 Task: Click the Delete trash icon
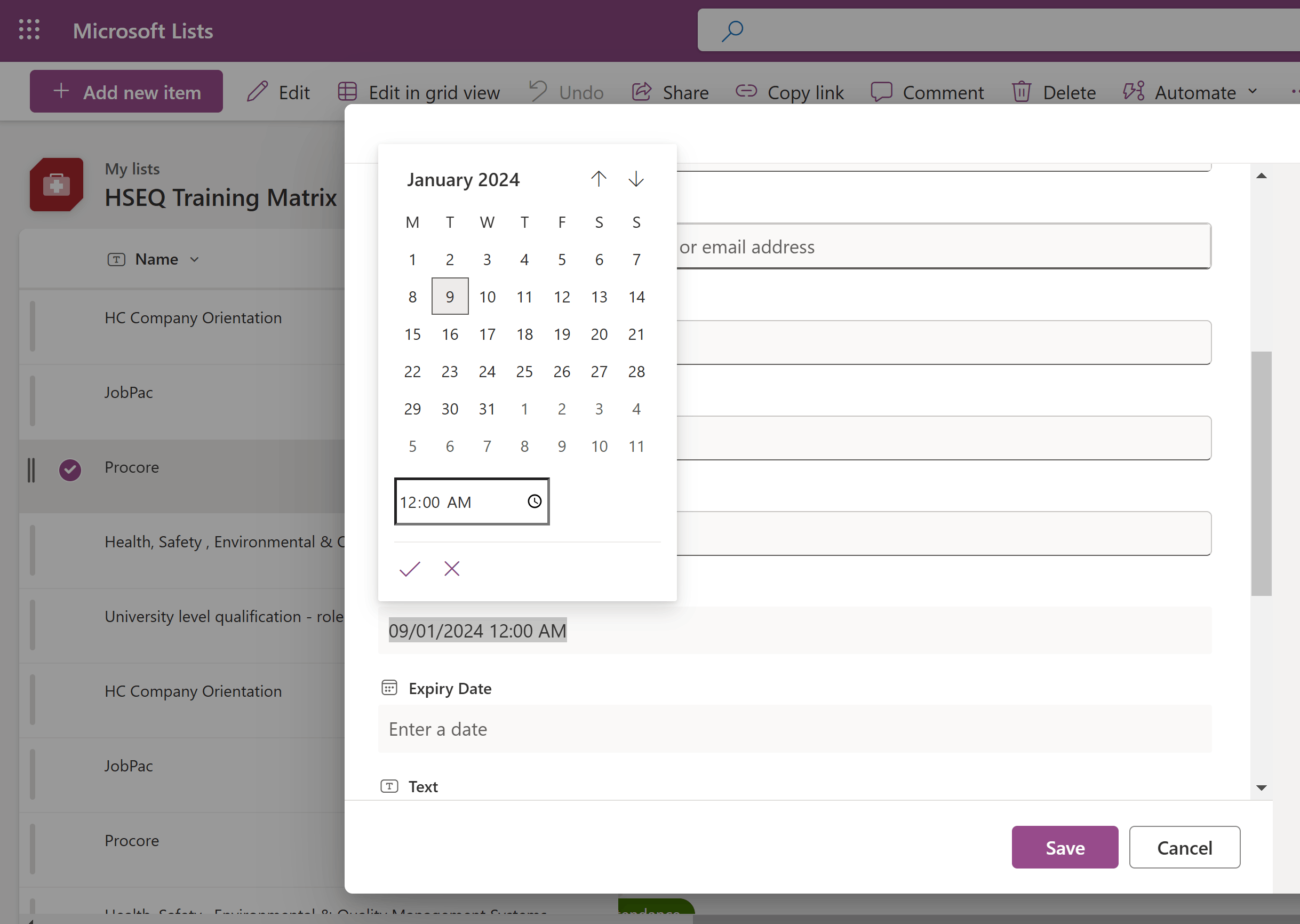click(x=1020, y=92)
